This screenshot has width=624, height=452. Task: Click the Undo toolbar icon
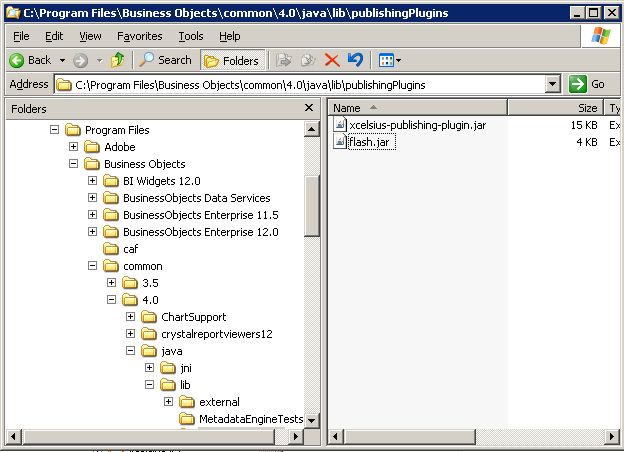(x=355, y=60)
